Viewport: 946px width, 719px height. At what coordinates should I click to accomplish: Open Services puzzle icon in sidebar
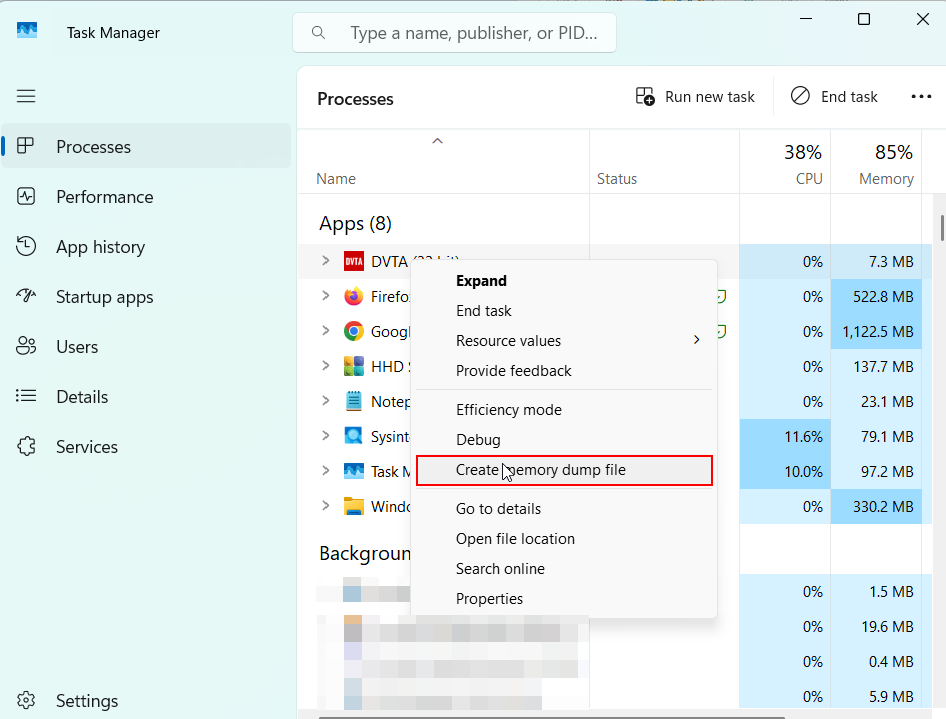[x=26, y=447]
